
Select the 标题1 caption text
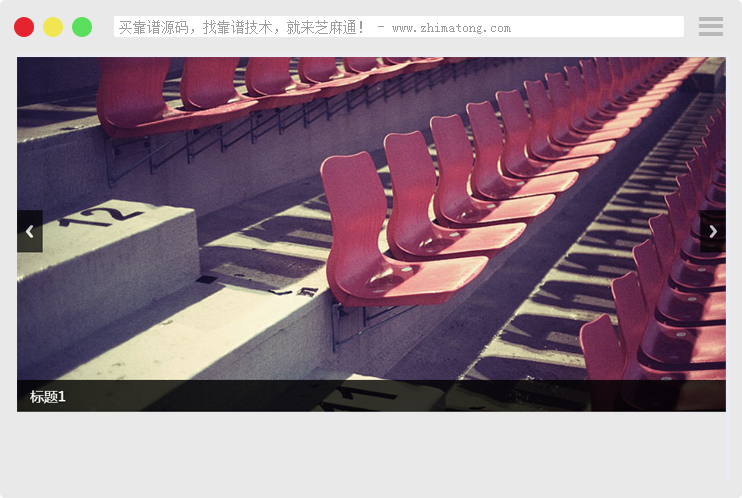pyautogui.click(x=48, y=397)
